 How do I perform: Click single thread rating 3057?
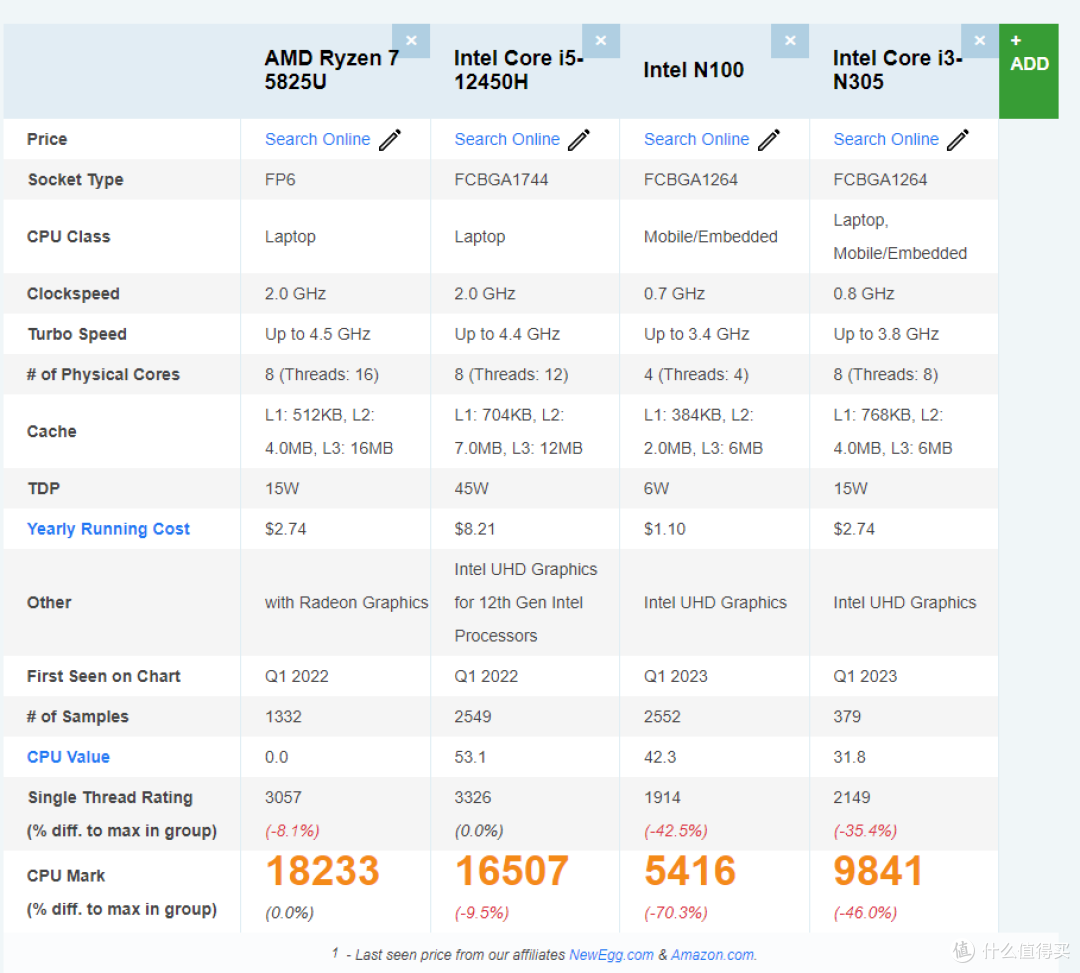click(283, 797)
